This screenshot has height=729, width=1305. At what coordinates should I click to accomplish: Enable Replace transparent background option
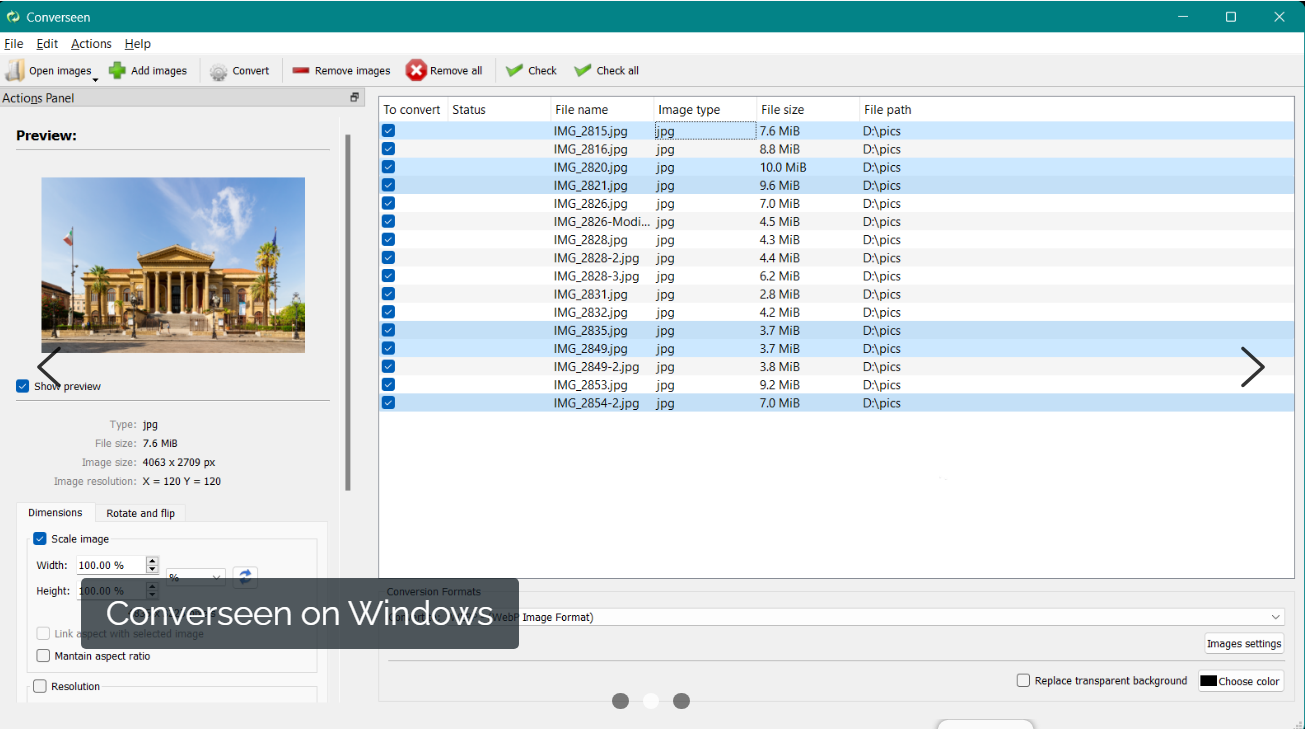[1023, 681]
